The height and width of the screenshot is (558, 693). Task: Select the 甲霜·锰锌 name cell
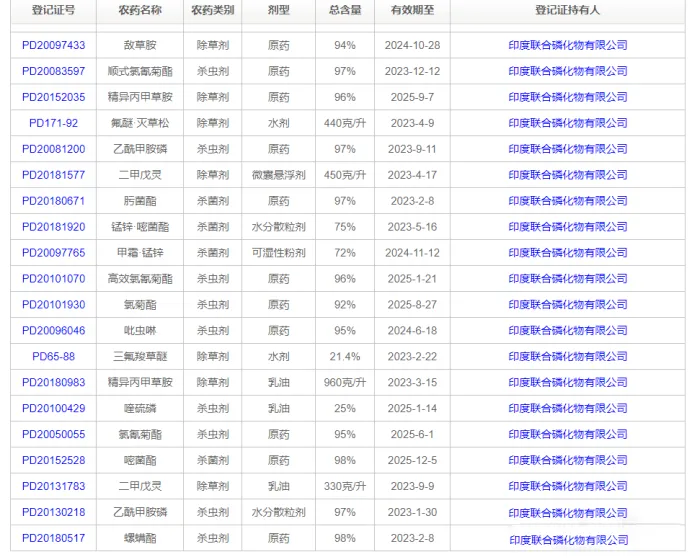(x=140, y=253)
